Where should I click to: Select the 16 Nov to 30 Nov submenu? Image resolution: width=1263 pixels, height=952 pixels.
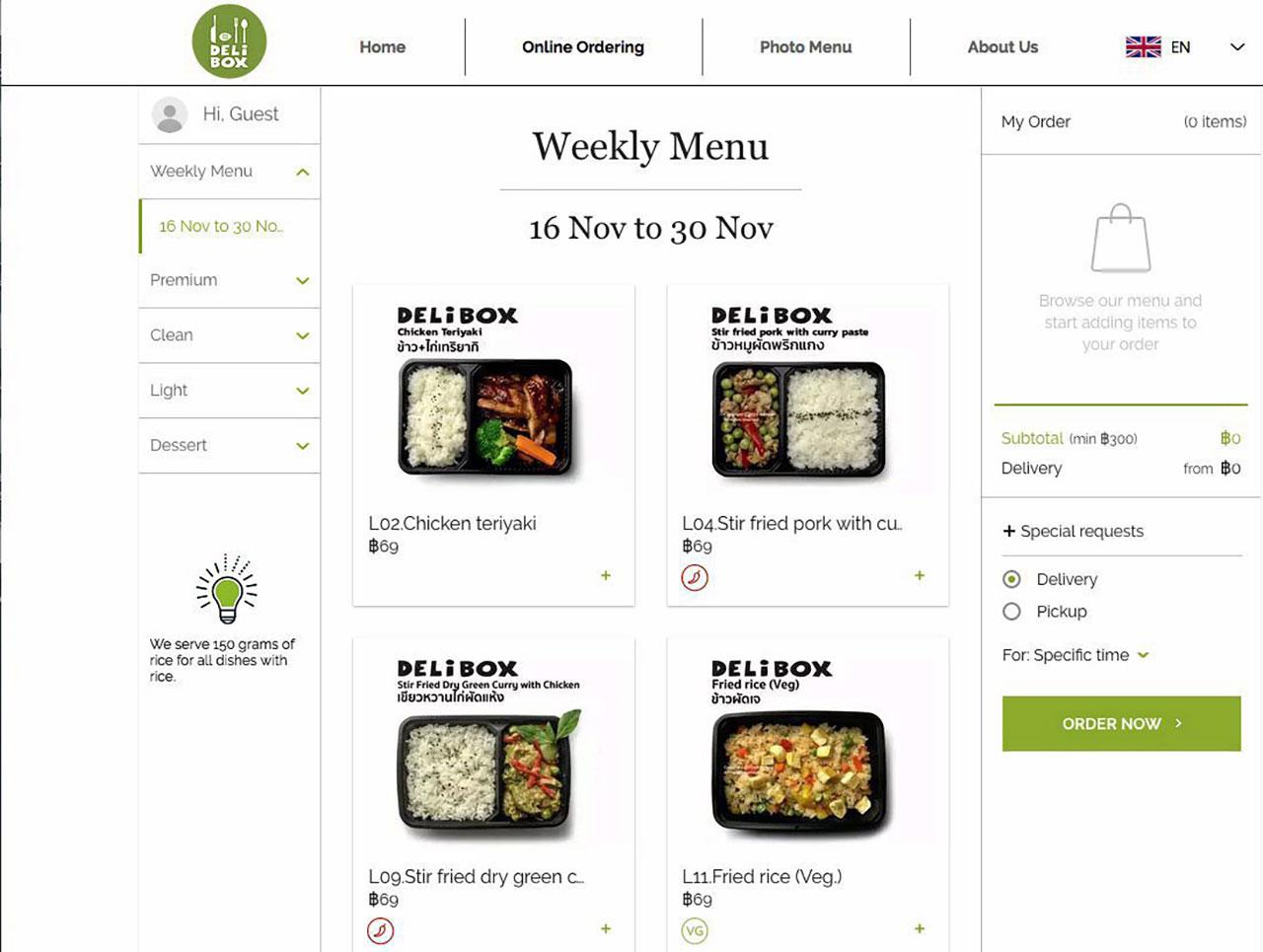(221, 226)
